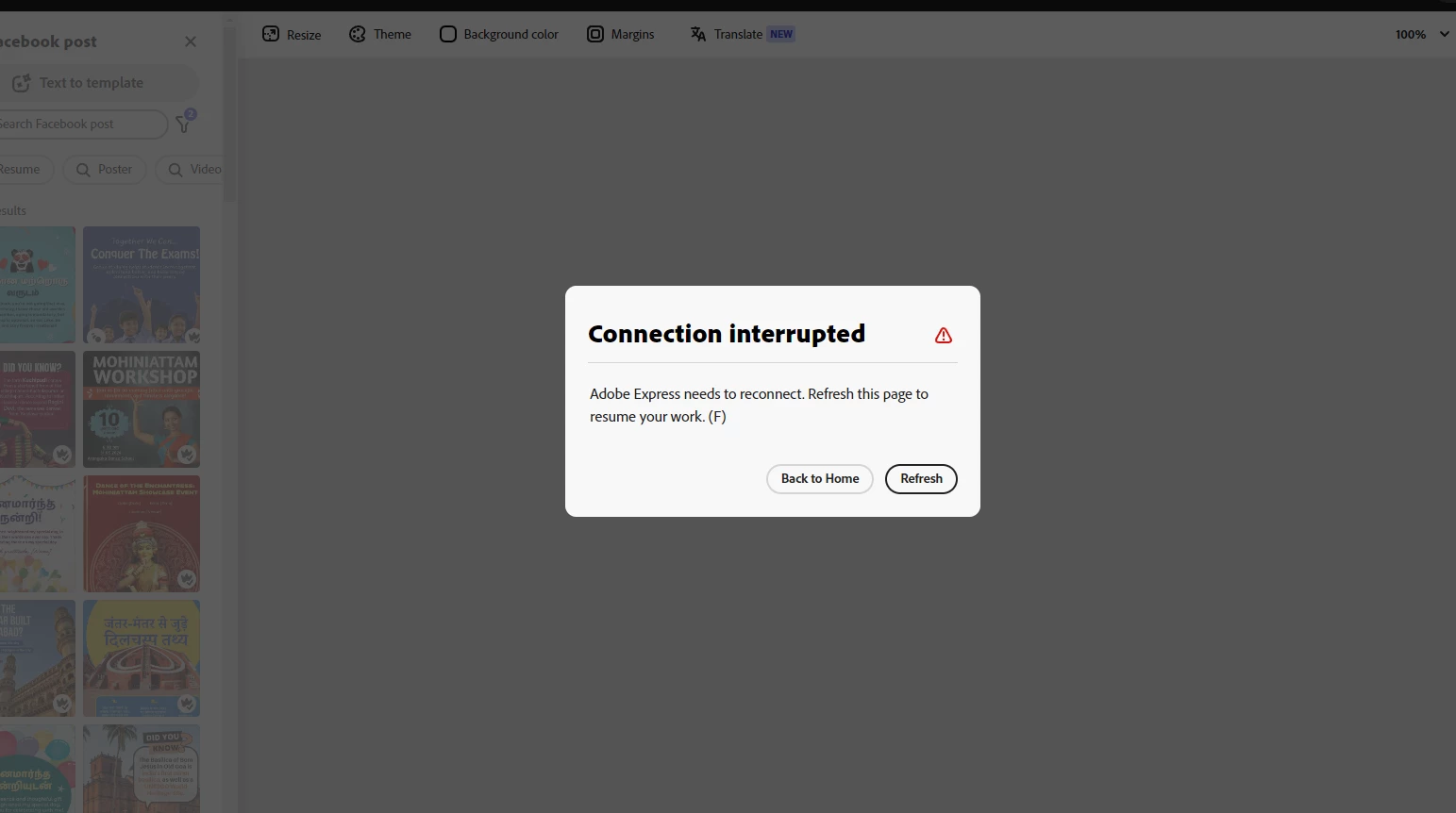Image resolution: width=1456 pixels, height=813 pixels.
Task: Open the Background color picker
Action: (499, 35)
